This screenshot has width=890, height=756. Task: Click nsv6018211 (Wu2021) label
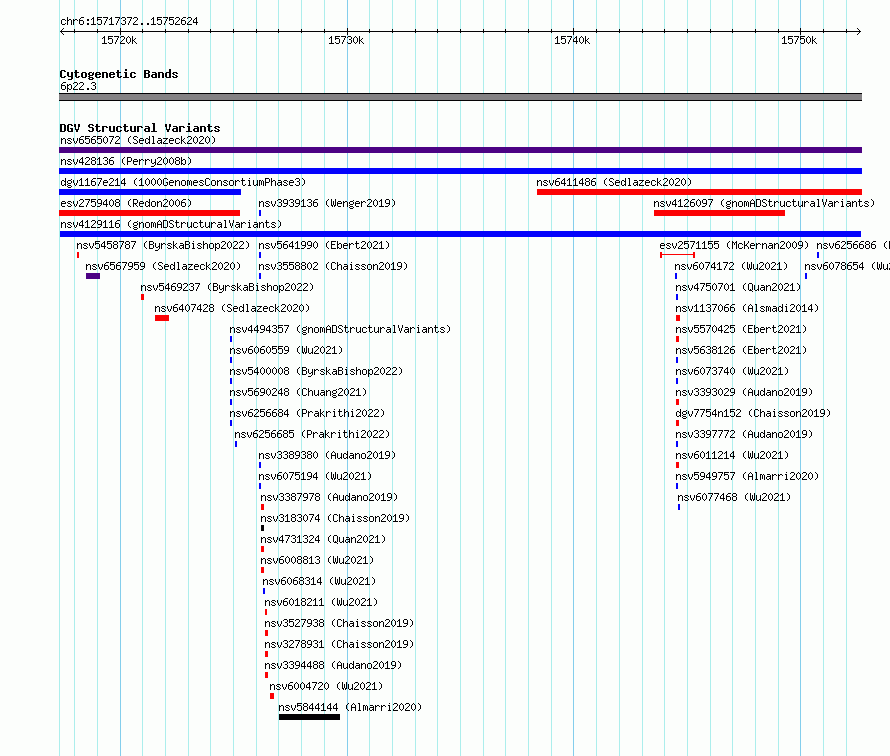click(x=321, y=602)
